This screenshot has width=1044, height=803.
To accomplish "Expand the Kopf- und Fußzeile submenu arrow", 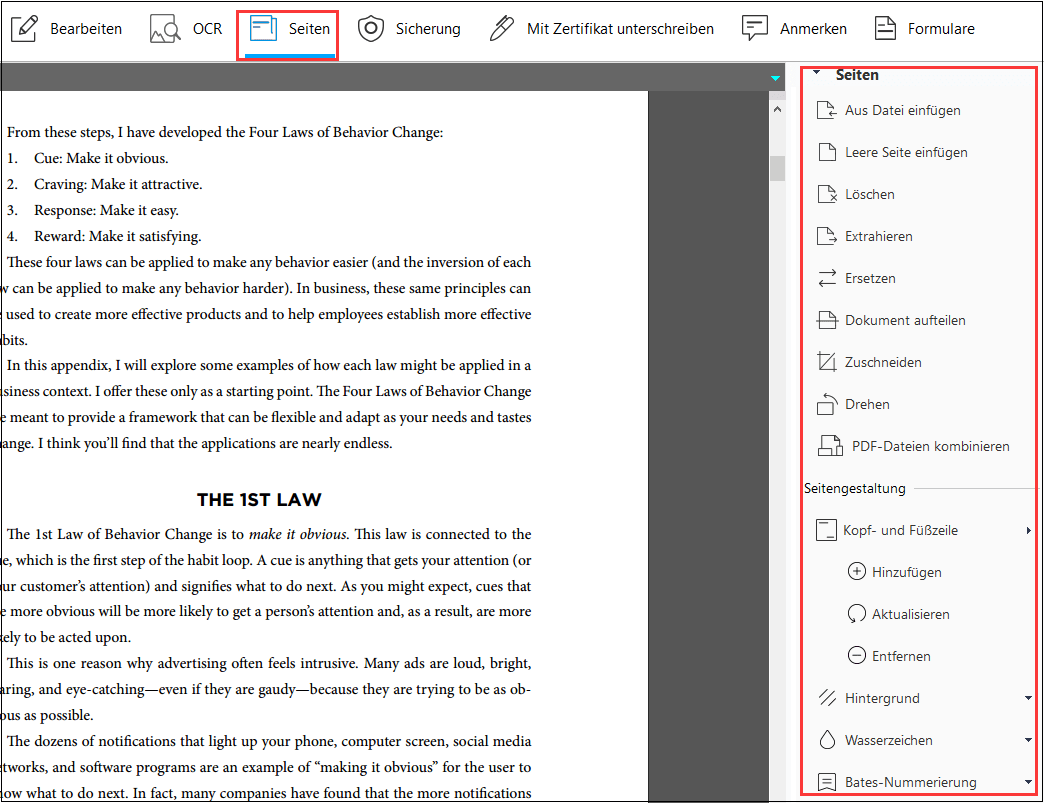I will 1029,531.
